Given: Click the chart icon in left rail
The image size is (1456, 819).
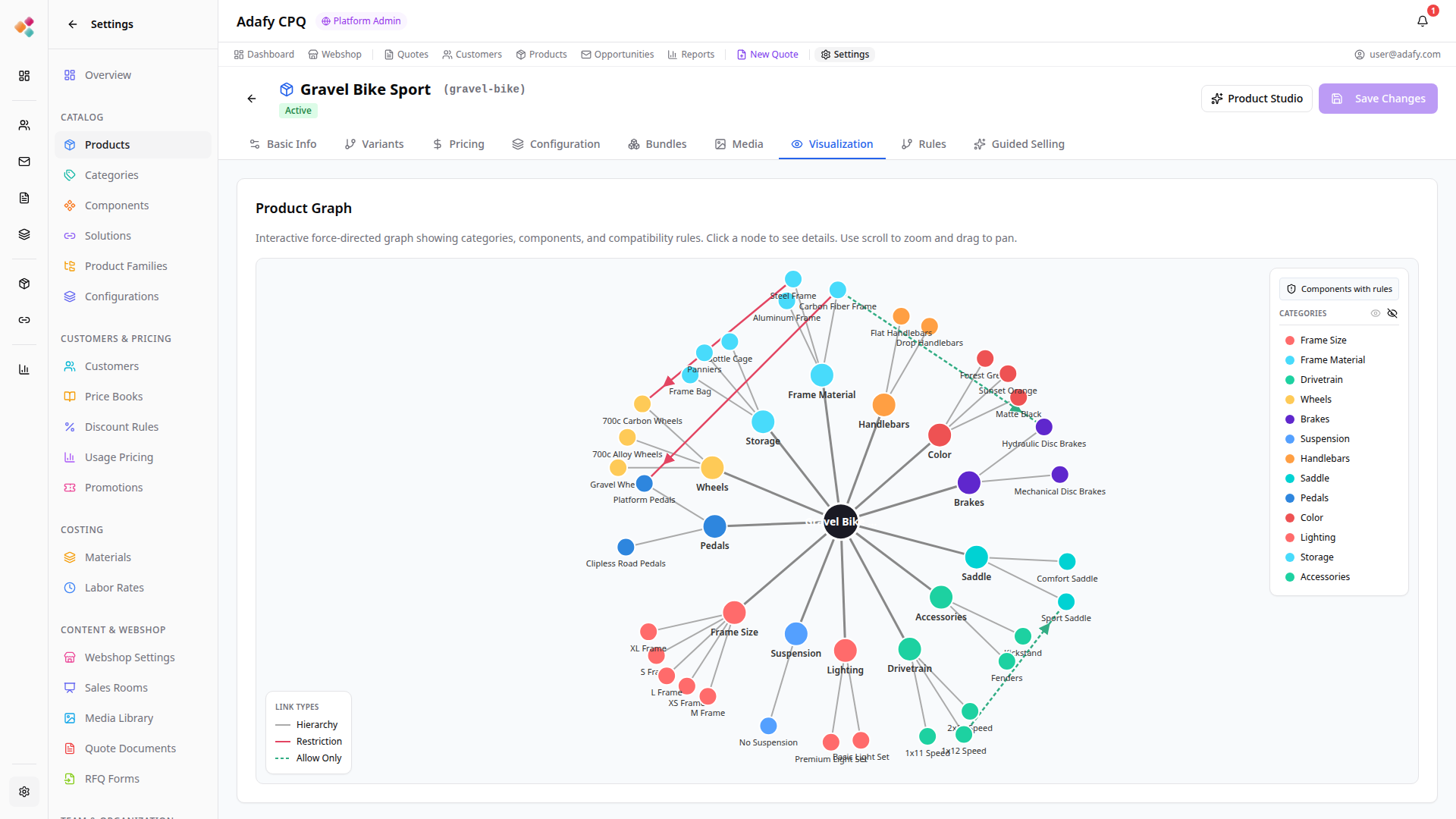Looking at the screenshot, I should click(x=24, y=369).
